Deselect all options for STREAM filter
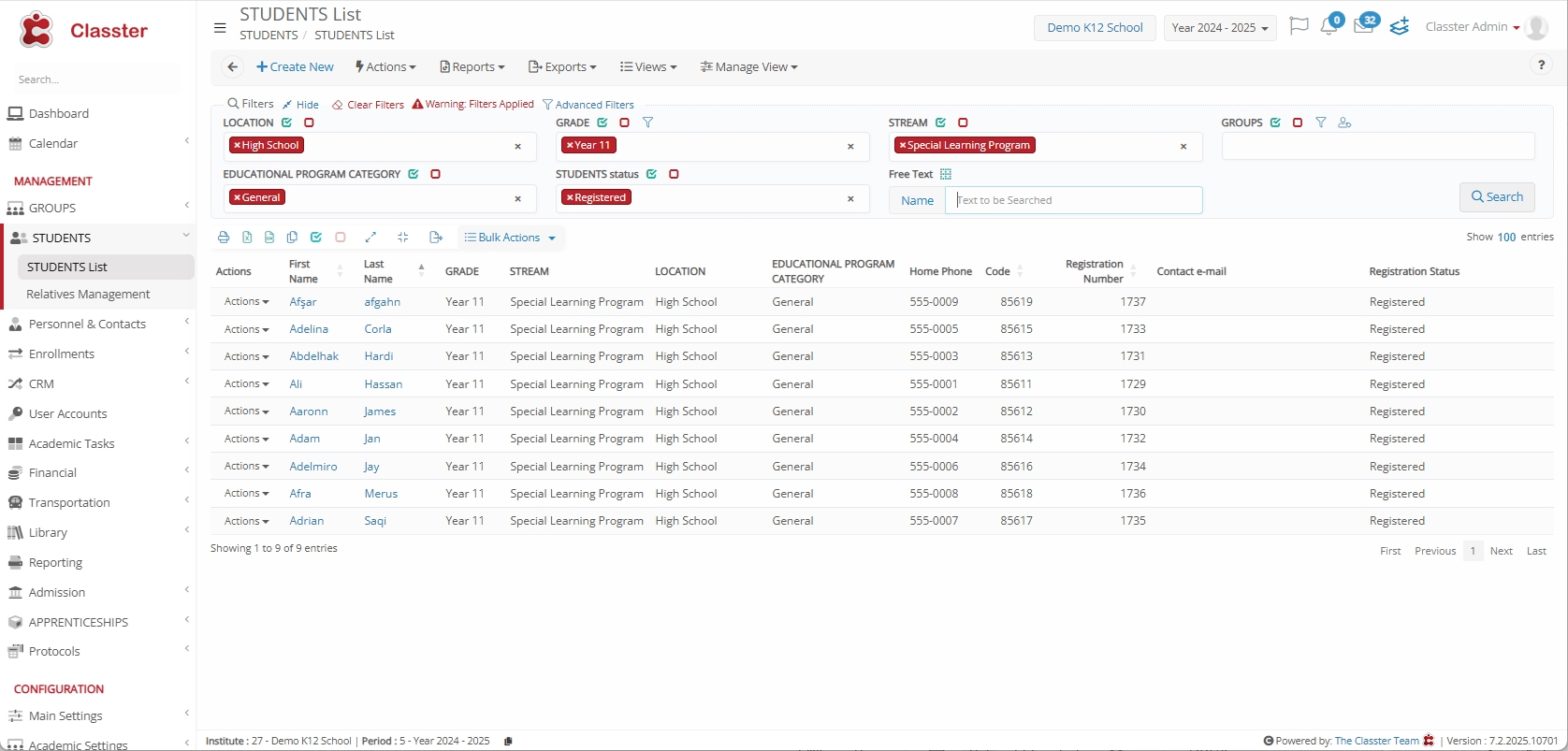 [963, 123]
